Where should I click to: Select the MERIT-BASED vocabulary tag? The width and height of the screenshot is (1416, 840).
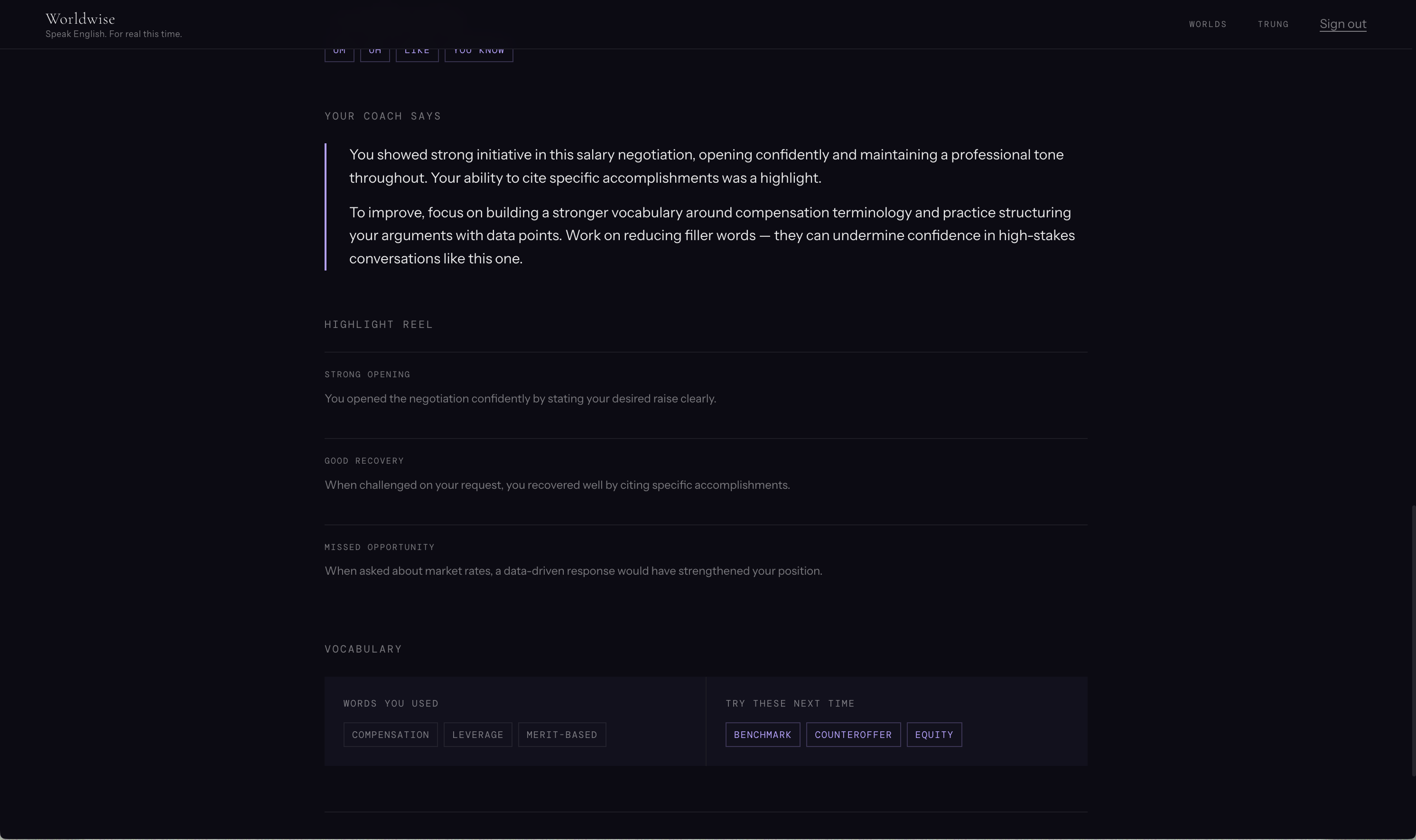pos(562,735)
